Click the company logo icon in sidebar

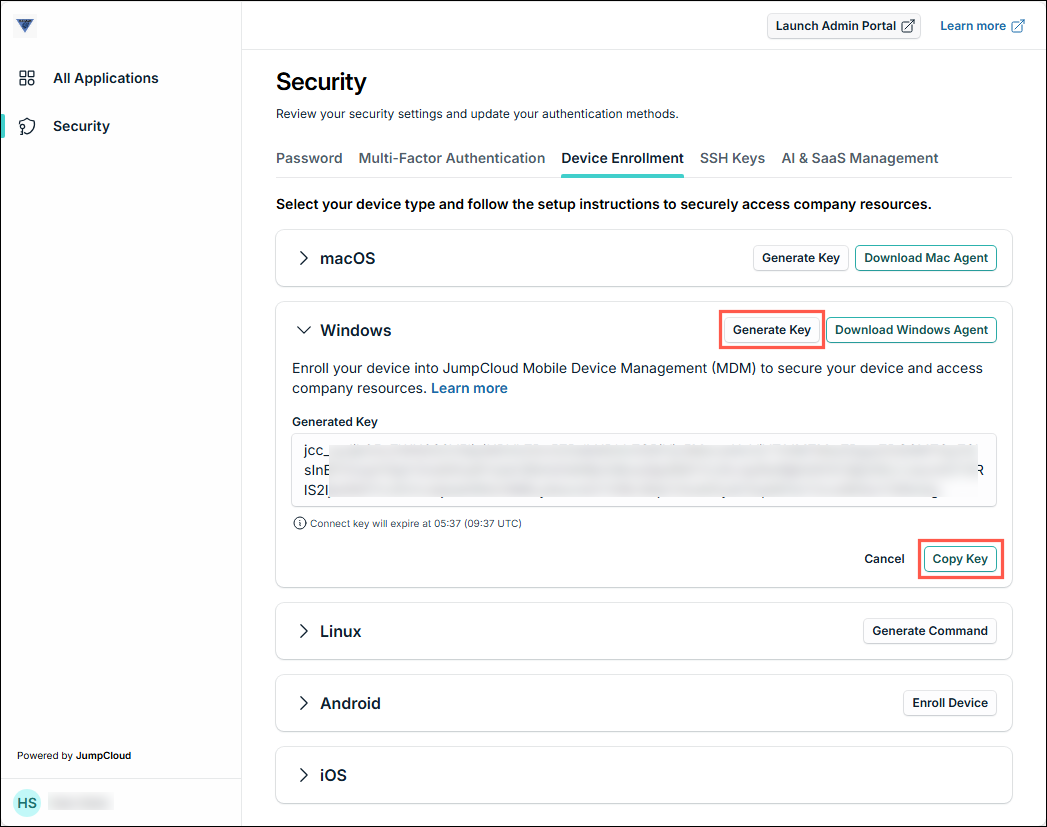click(x=26, y=26)
